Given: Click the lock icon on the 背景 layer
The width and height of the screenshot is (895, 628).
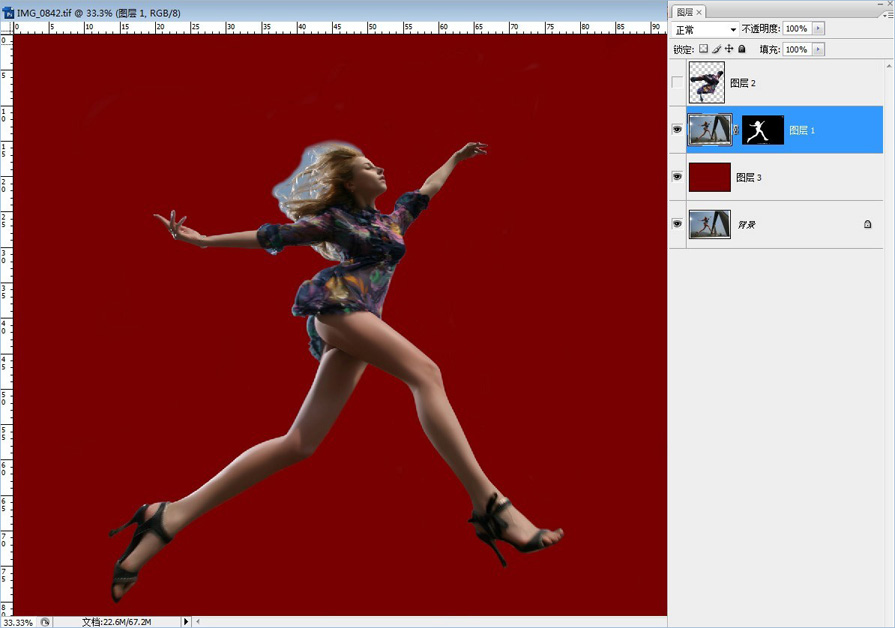Looking at the screenshot, I should click(867, 225).
